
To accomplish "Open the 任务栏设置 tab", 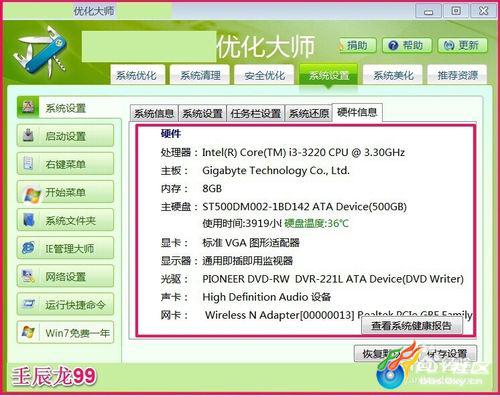I will tap(256, 113).
